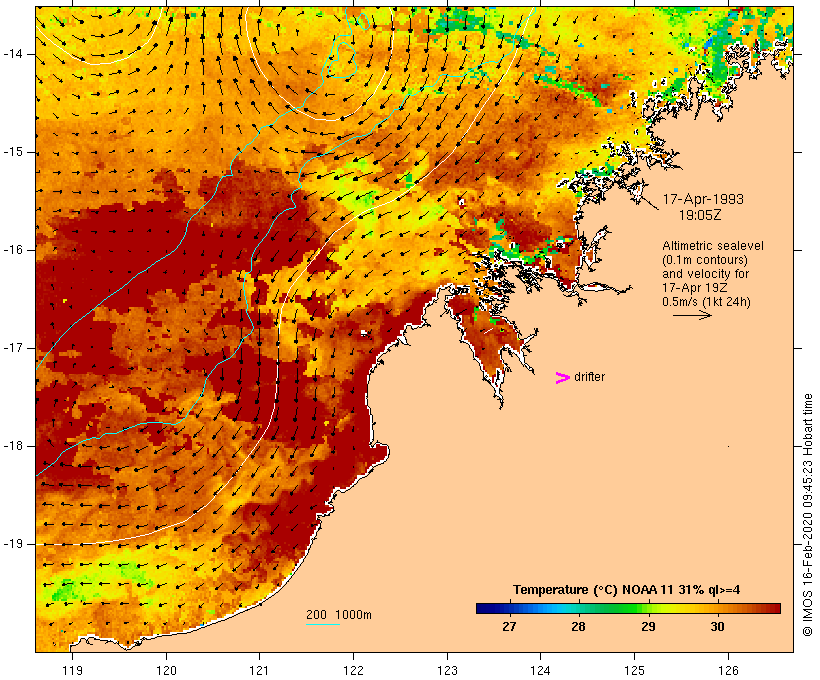Click the dark blue end of colorbar
This screenshot has height=680, width=820.
(x=482, y=608)
